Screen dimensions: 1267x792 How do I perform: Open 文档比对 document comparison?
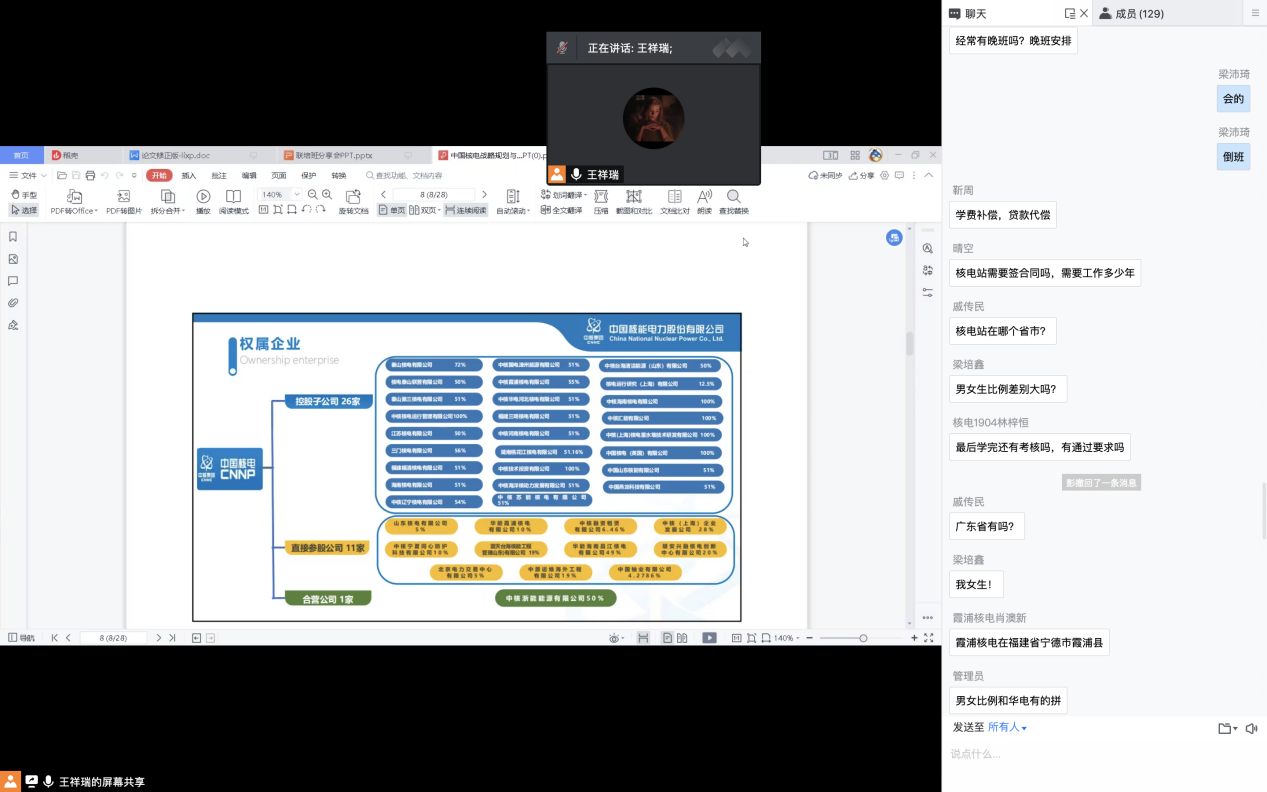pos(675,202)
